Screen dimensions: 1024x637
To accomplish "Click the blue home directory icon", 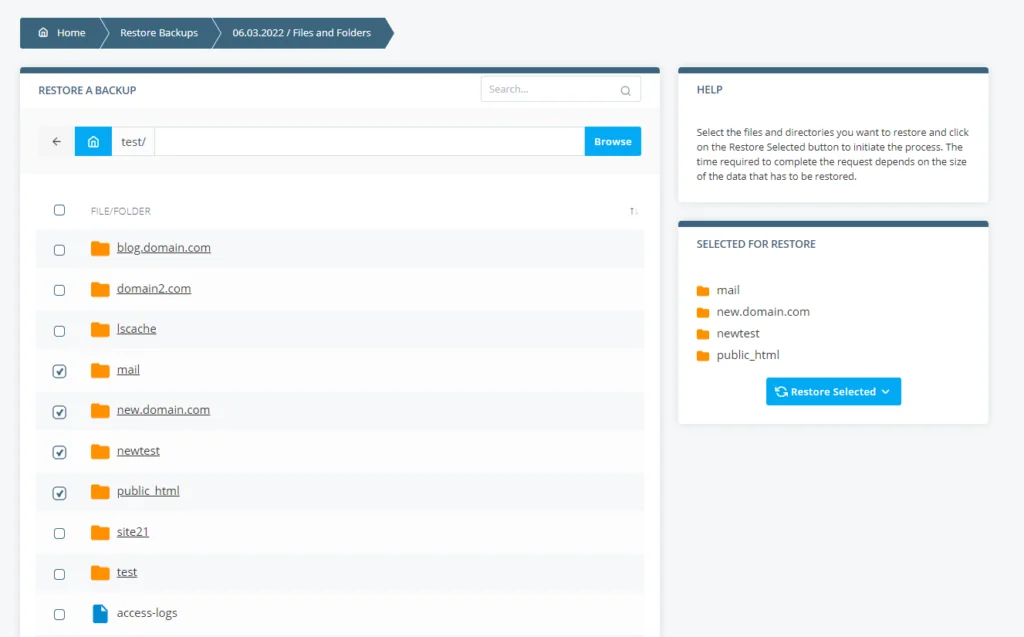I will [x=93, y=142].
